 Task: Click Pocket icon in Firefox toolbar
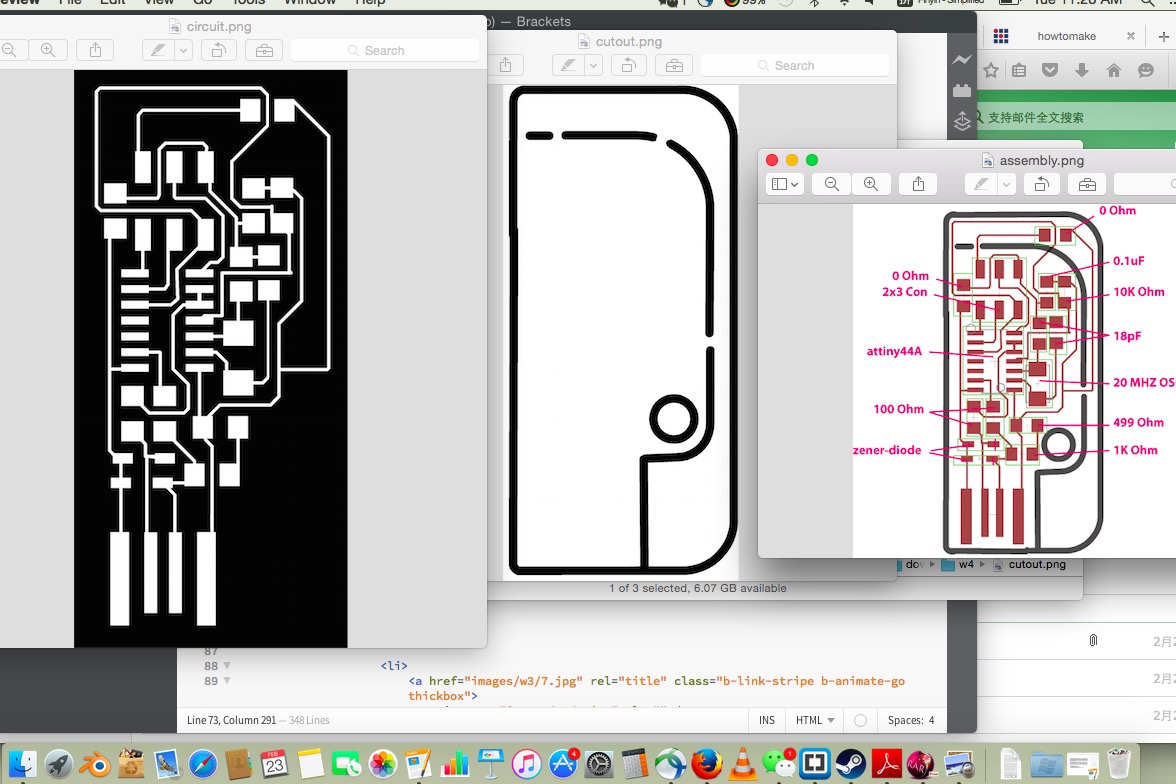pyautogui.click(x=1050, y=71)
